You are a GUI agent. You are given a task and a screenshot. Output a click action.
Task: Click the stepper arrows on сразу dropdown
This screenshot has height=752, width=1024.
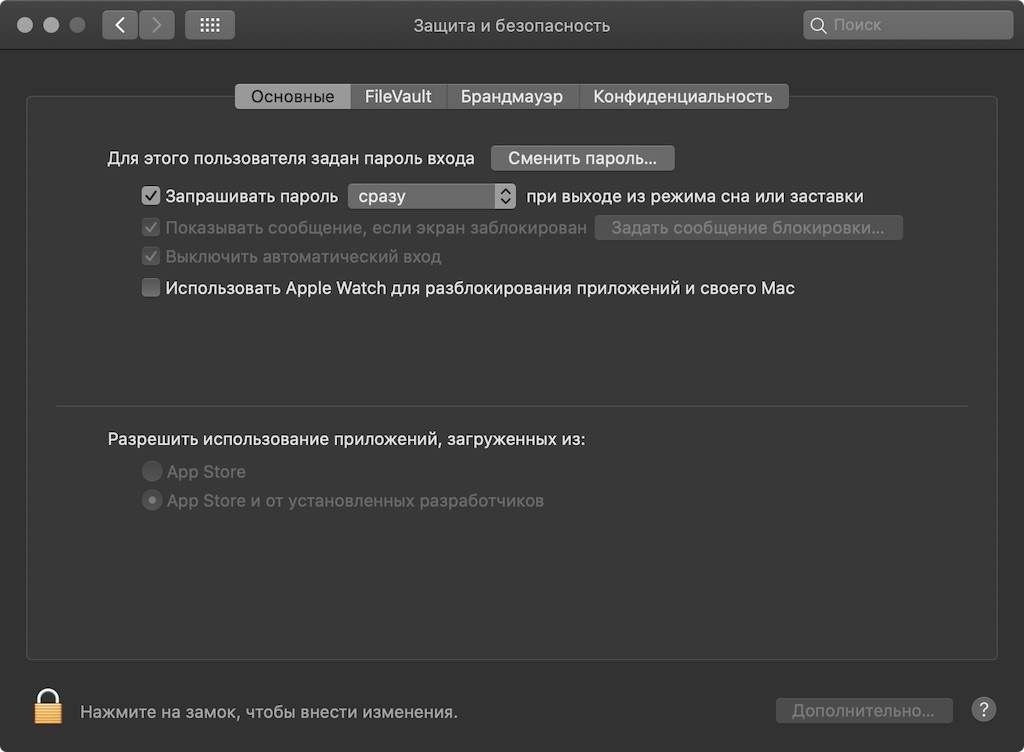(x=505, y=196)
